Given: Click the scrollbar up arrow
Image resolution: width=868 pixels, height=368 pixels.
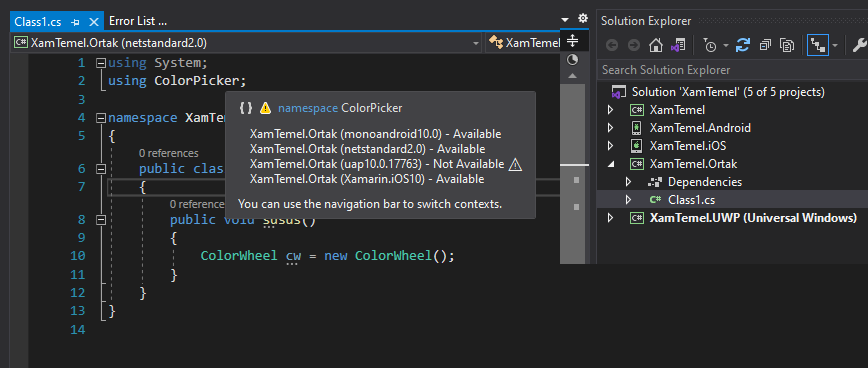Looking at the screenshot, I should coord(572,76).
